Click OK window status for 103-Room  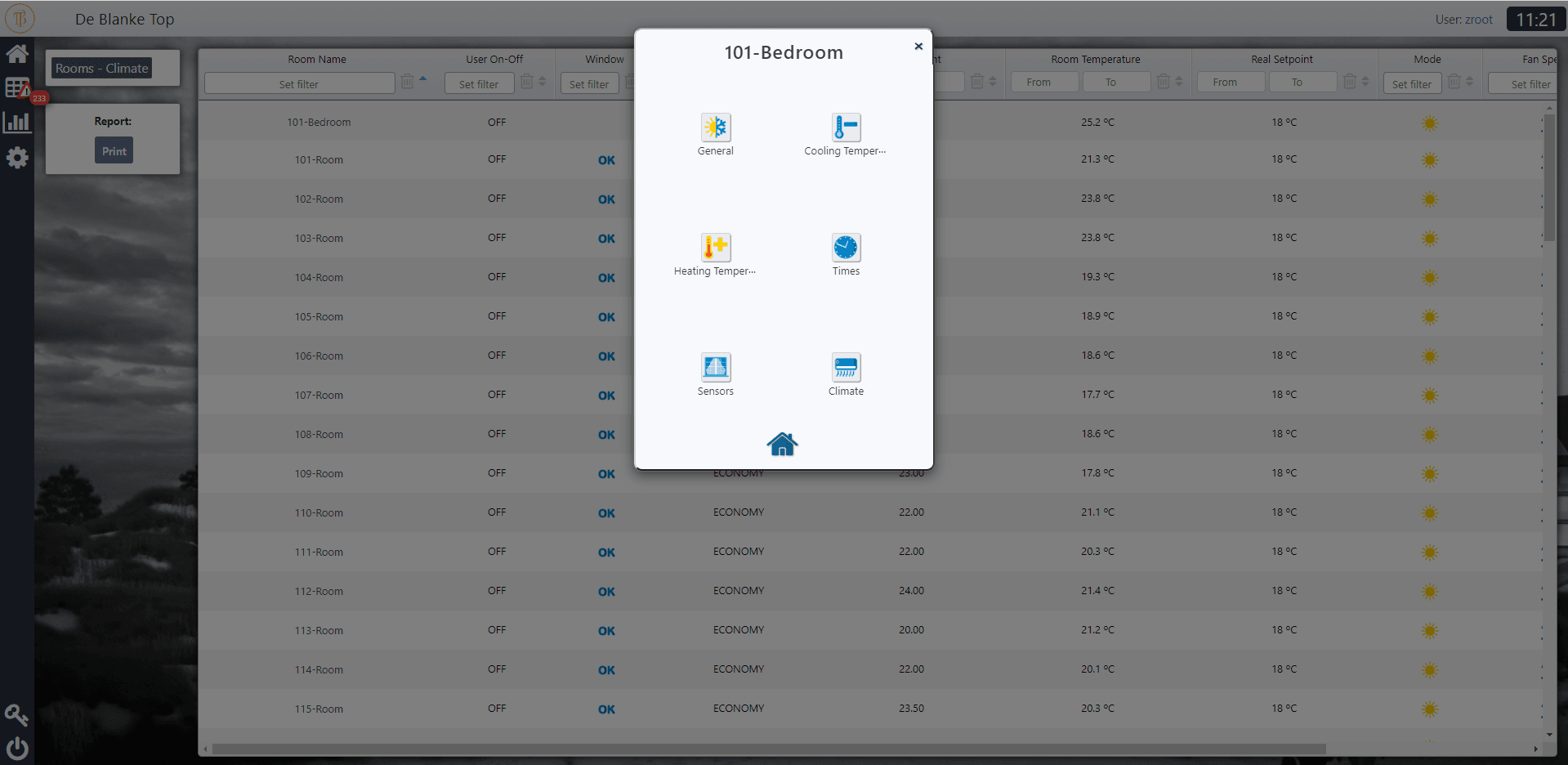click(605, 239)
